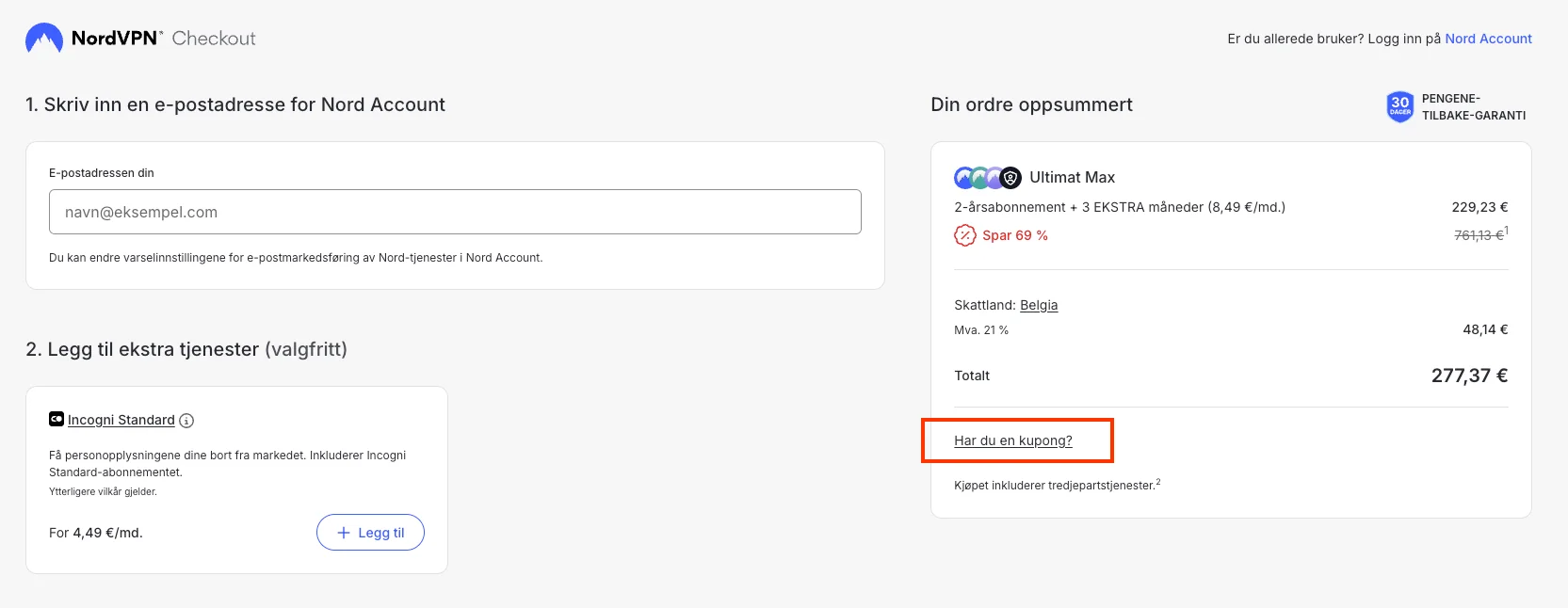Click the Ultimat Max plan name
The width and height of the screenshot is (1568, 608).
click(x=1072, y=177)
